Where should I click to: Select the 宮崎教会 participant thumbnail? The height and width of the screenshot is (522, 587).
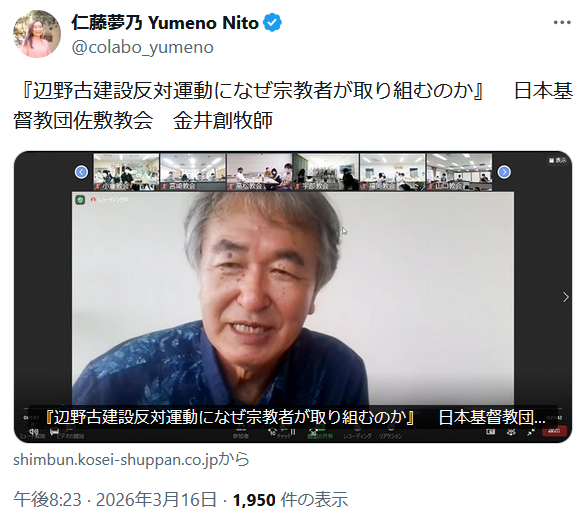coord(193,172)
